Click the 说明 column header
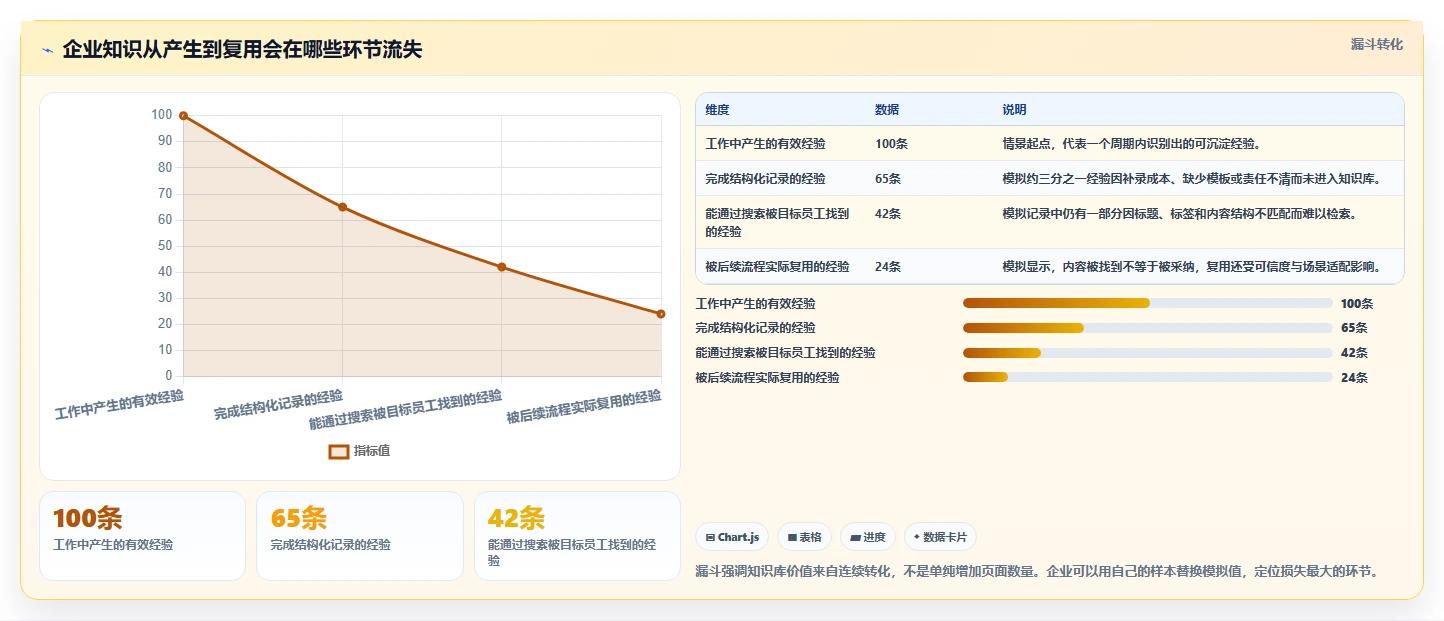1444x621 pixels. 1014,110
